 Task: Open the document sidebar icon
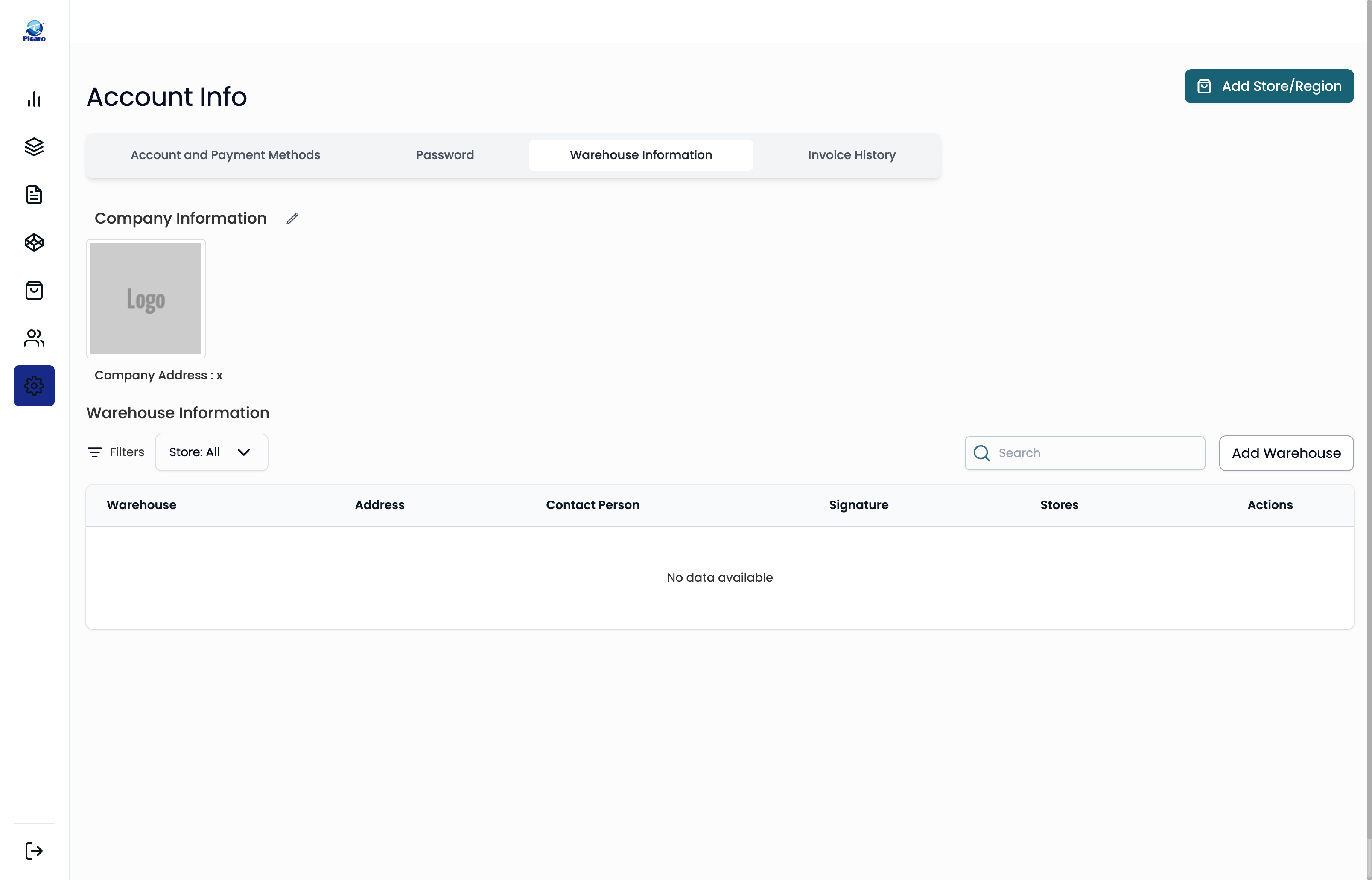click(34, 195)
